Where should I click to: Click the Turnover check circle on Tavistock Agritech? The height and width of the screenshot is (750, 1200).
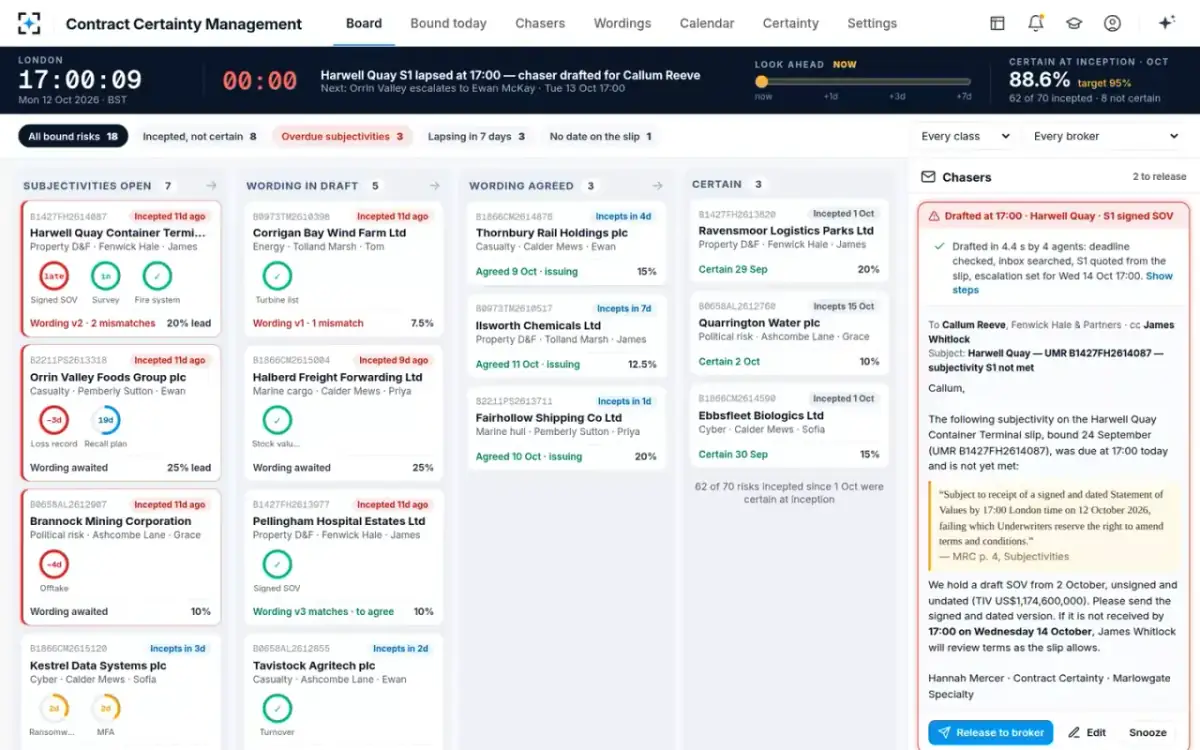click(277, 708)
